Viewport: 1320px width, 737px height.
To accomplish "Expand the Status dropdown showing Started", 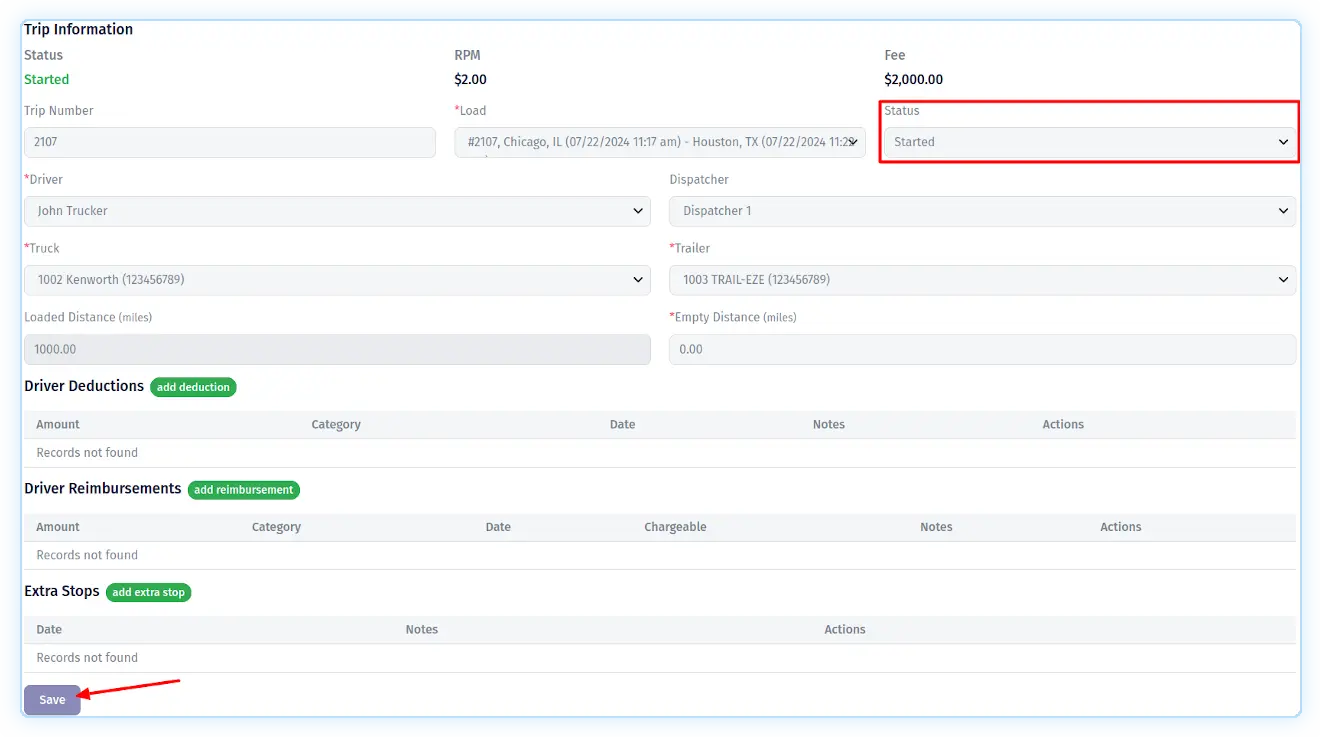I will (1089, 142).
